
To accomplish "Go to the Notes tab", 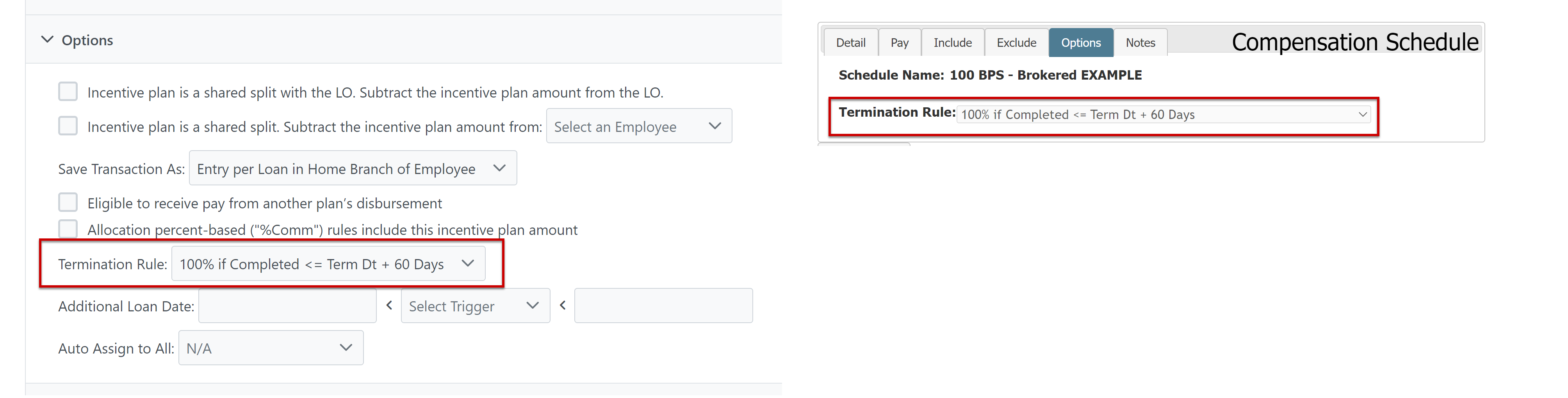I will click(1140, 43).
